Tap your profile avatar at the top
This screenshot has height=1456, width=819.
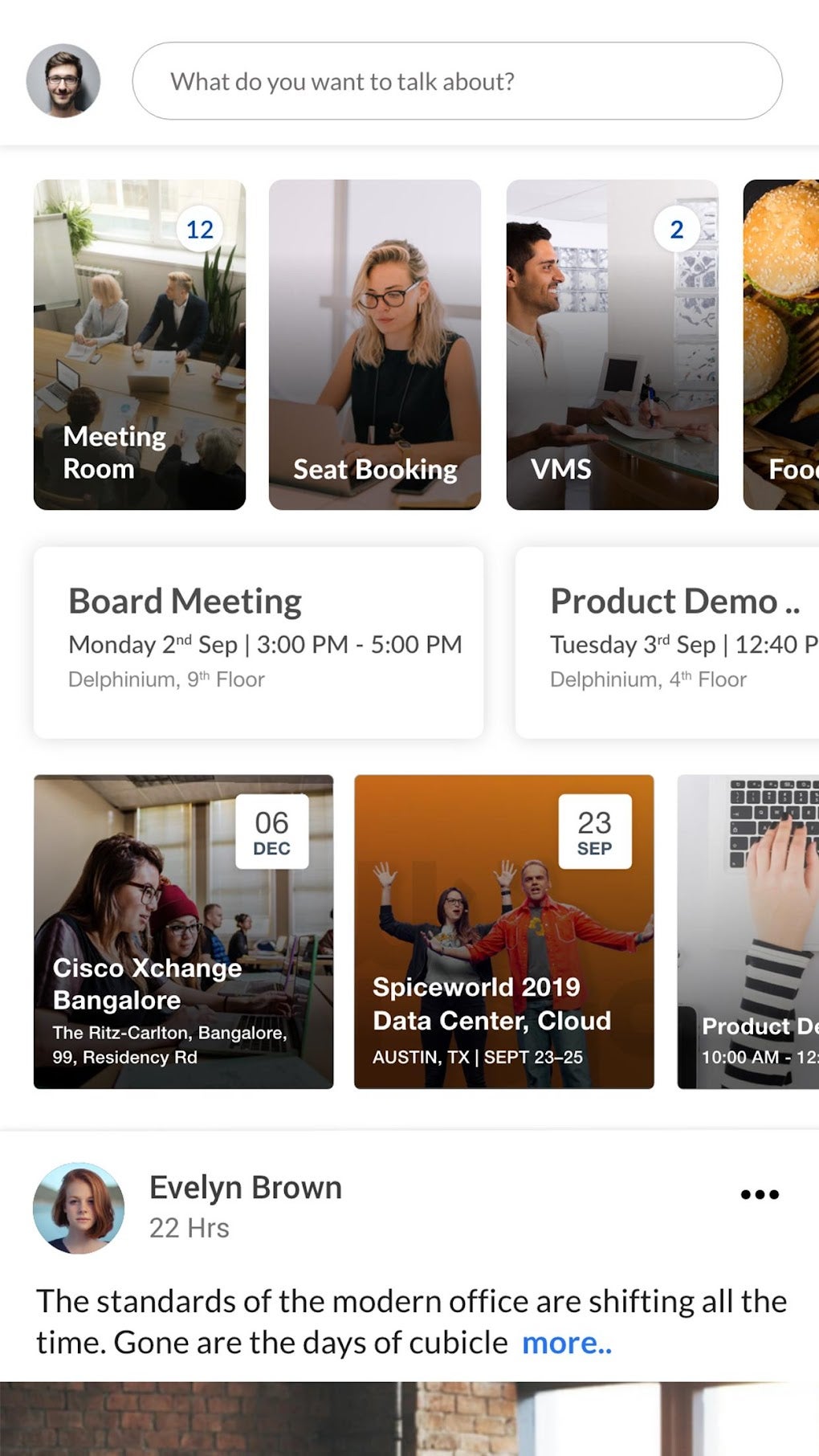click(x=63, y=81)
